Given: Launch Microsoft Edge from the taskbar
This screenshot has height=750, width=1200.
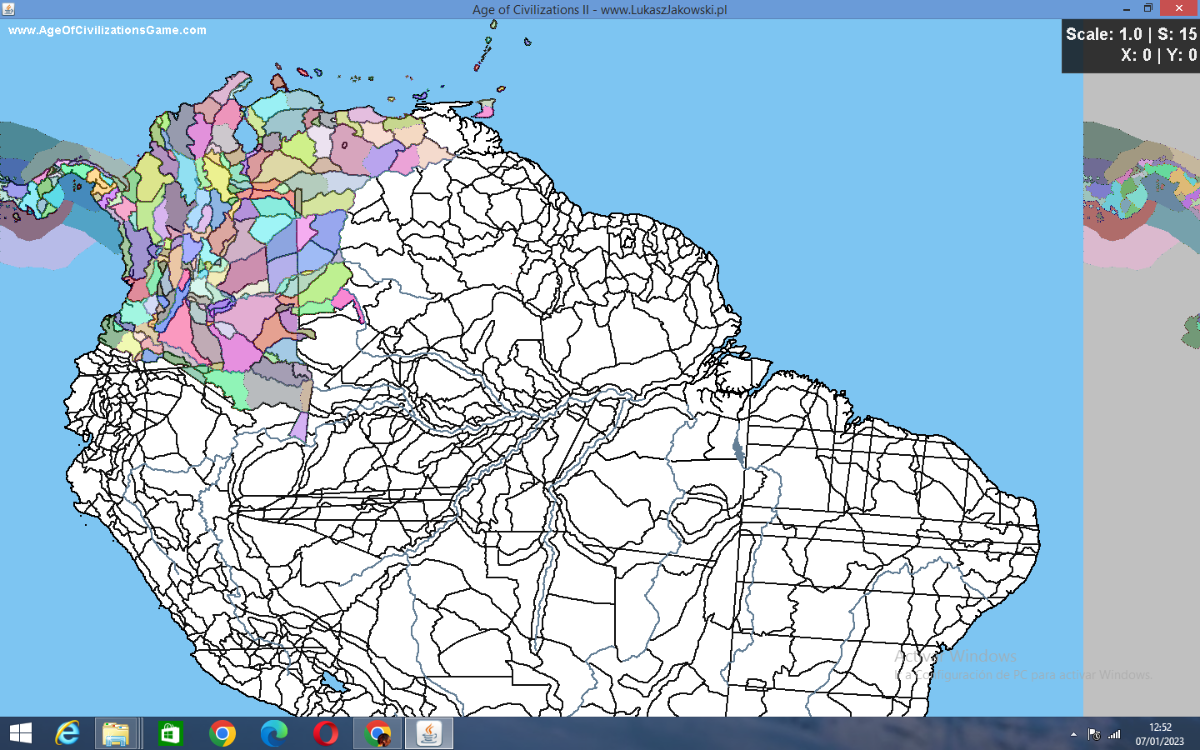Looking at the screenshot, I should pyautogui.click(x=273, y=734).
